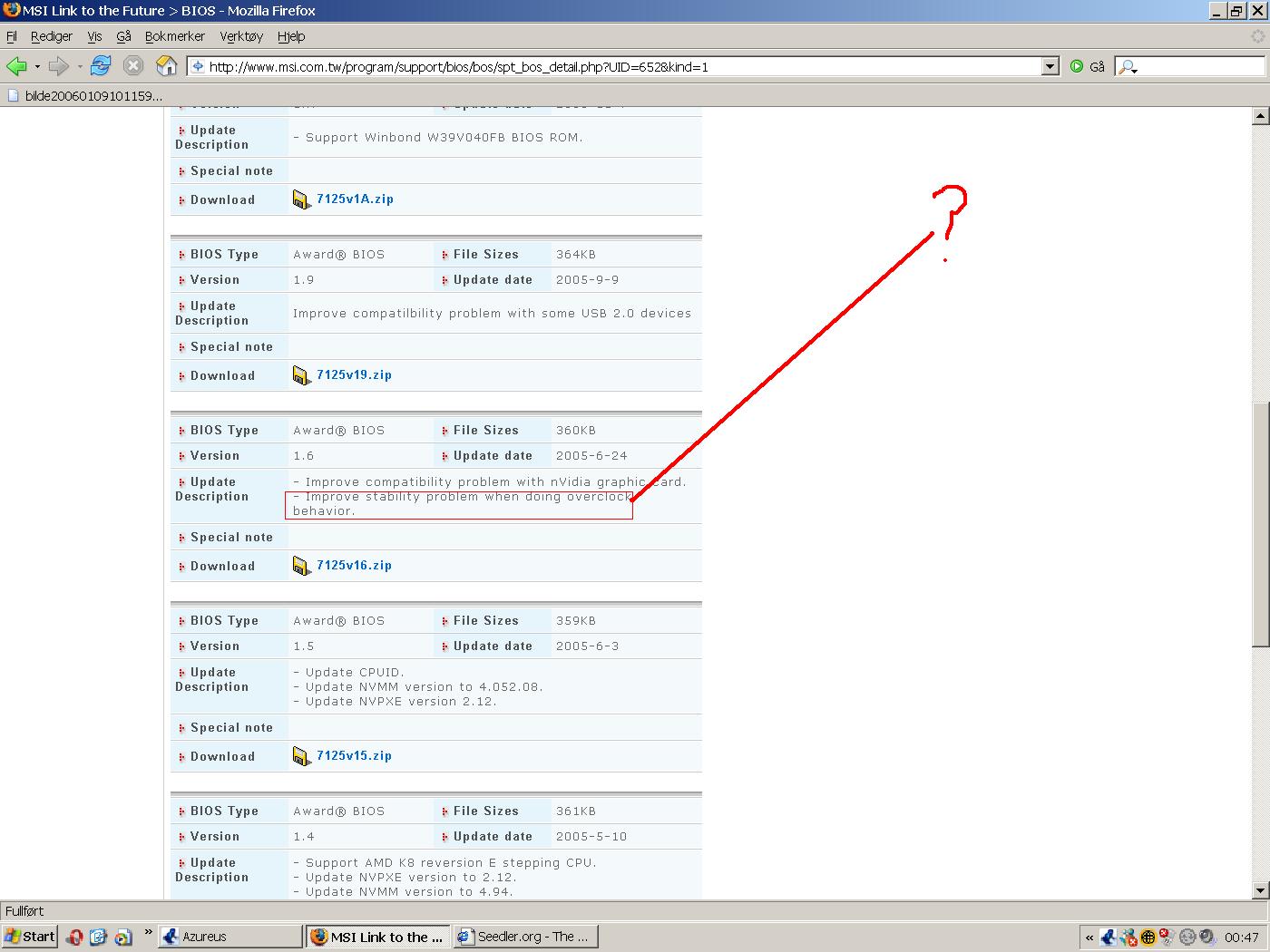This screenshot has width=1270, height=952.
Task: Download the 7125v16.zip BIOS file
Action: point(354,565)
